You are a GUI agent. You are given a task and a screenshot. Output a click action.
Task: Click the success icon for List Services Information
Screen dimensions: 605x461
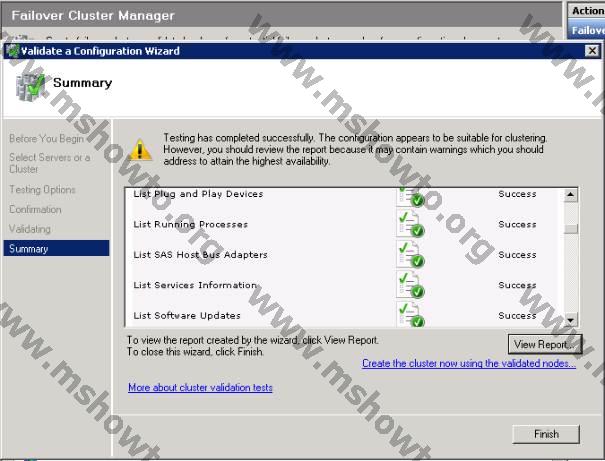pos(411,285)
